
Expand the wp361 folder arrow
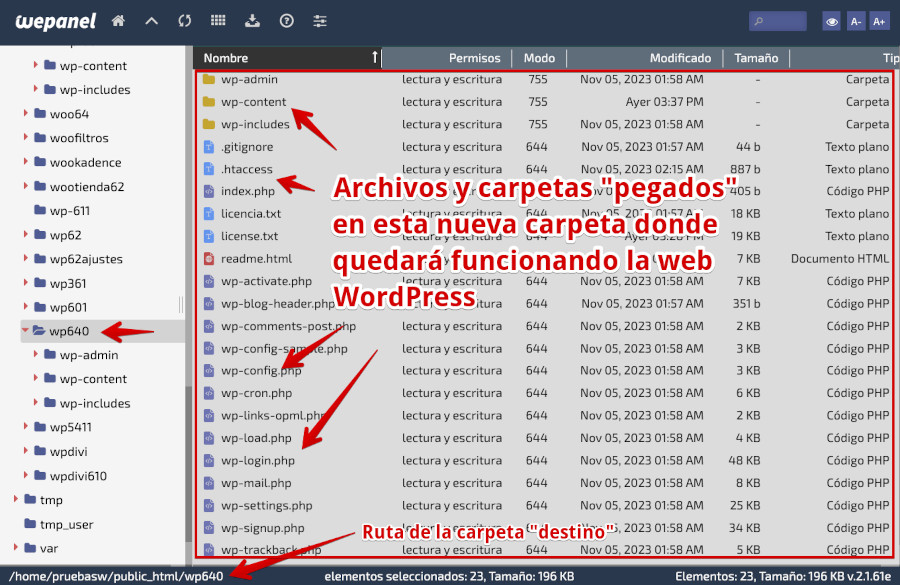pos(25,282)
